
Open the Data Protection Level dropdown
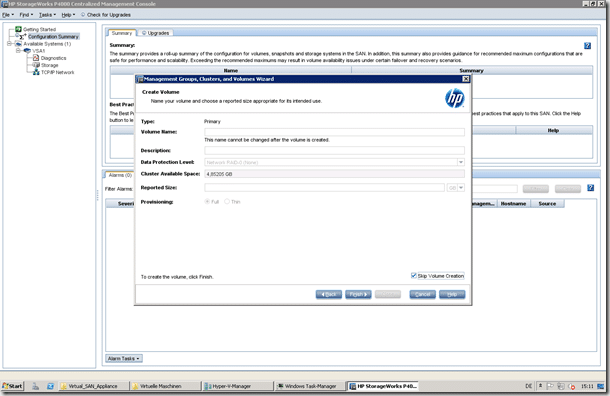point(461,162)
